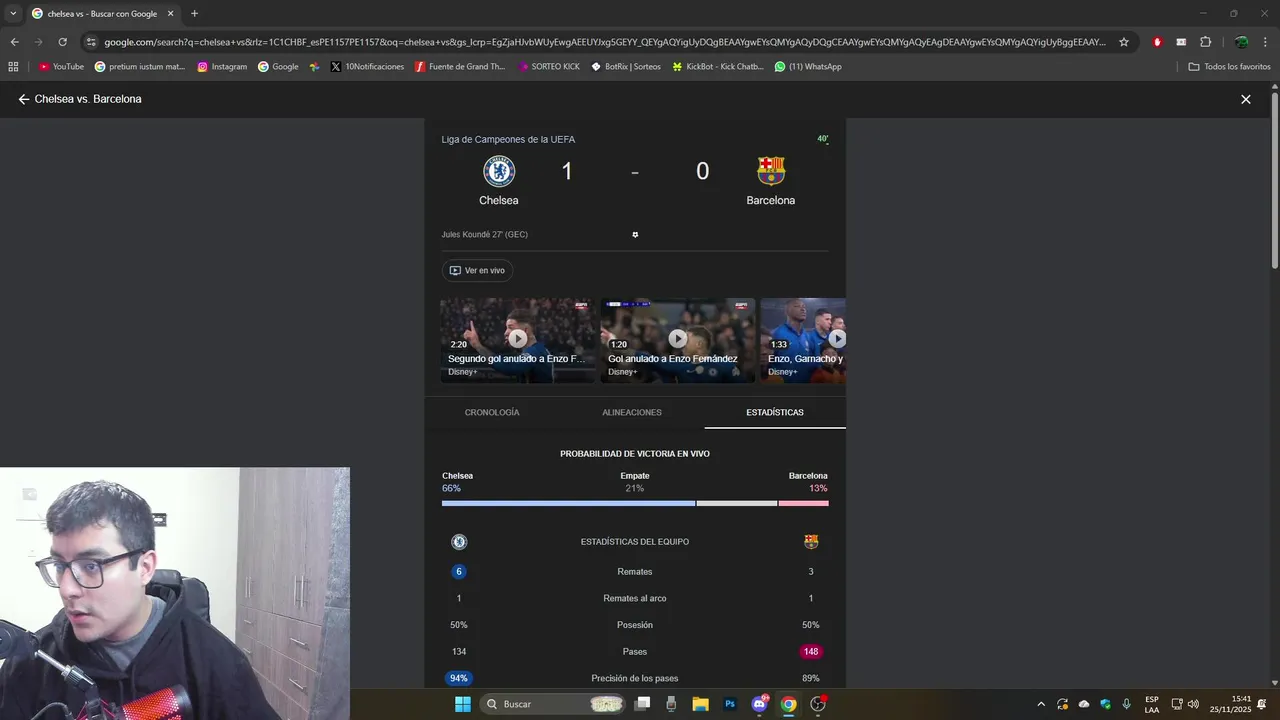1280x720 pixels.
Task: Open the tab search dropdown arrow
Action: coord(13,14)
